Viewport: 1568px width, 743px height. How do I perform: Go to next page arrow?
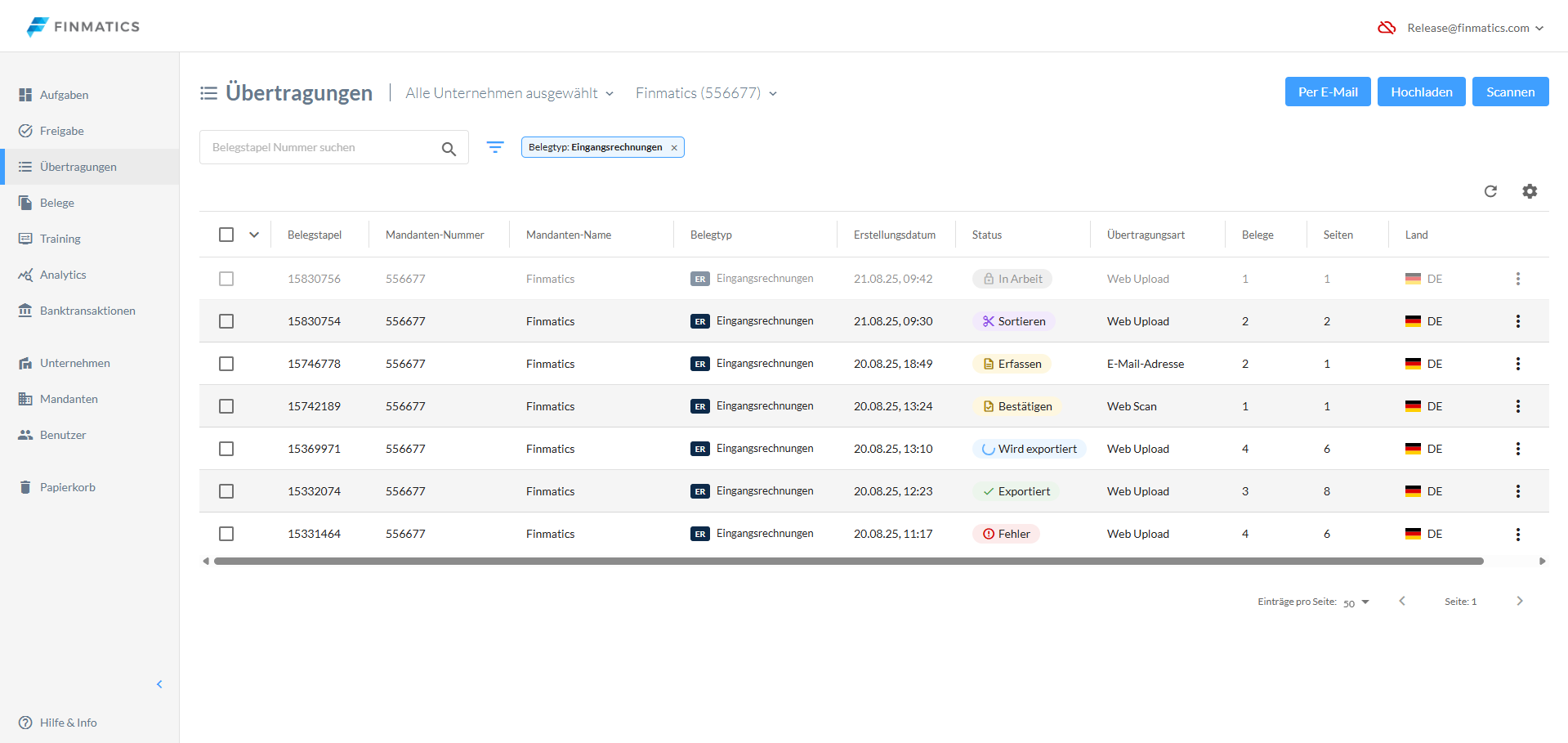pyautogui.click(x=1520, y=601)
